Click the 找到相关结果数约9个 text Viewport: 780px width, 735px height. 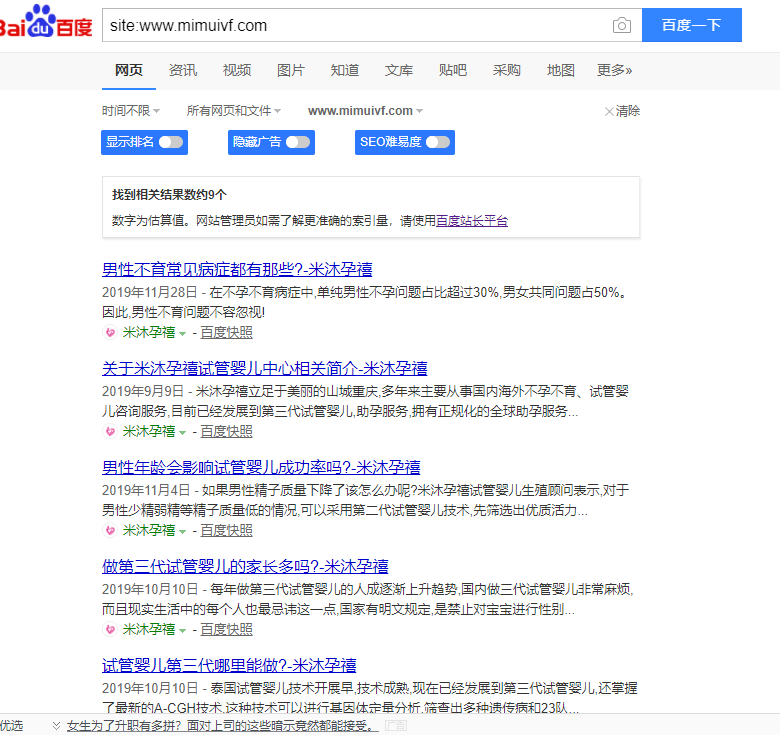click(x=169, y=194)
